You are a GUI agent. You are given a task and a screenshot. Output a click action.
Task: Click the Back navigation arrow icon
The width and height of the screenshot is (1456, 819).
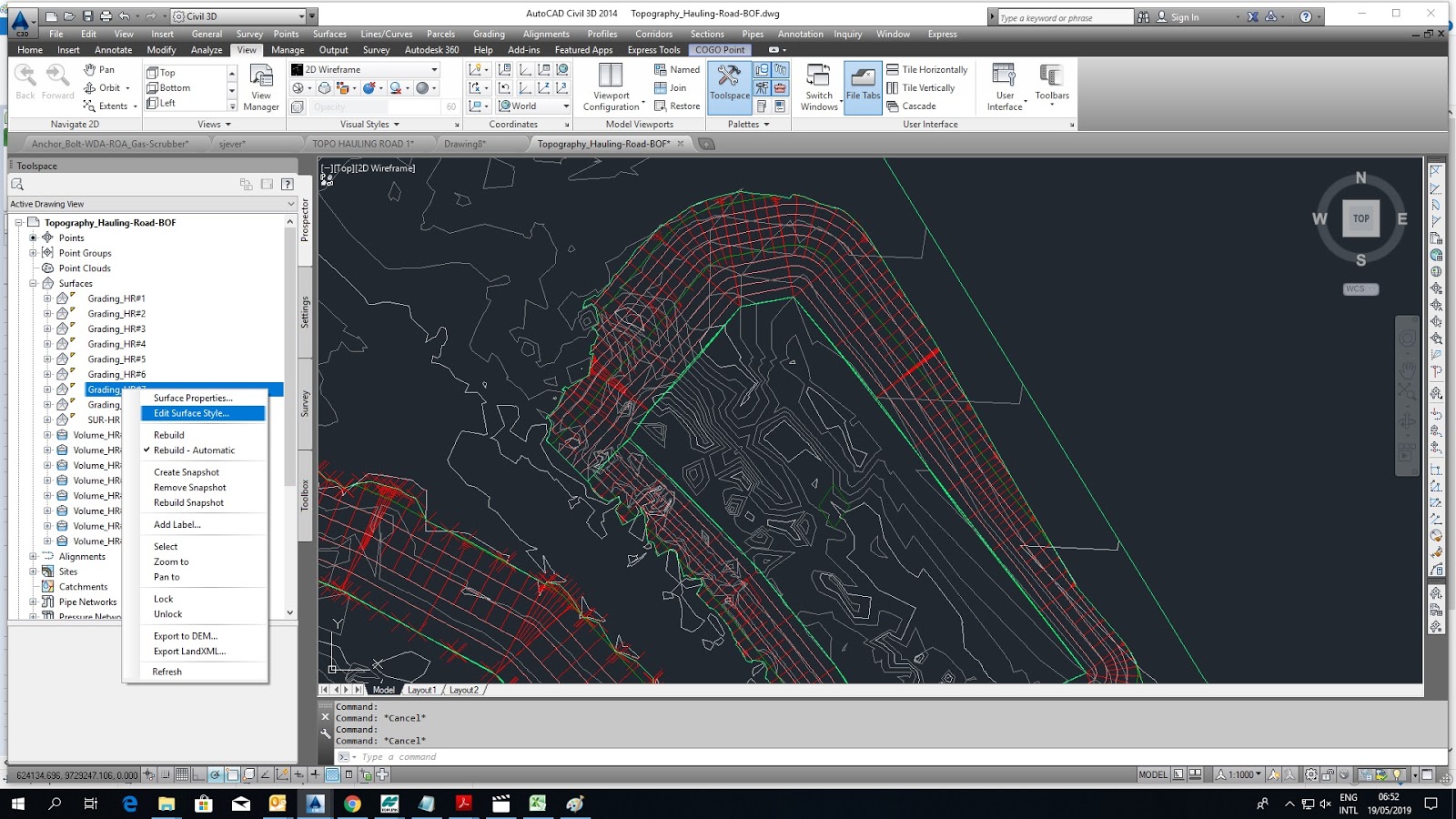[x=25, y=77]
